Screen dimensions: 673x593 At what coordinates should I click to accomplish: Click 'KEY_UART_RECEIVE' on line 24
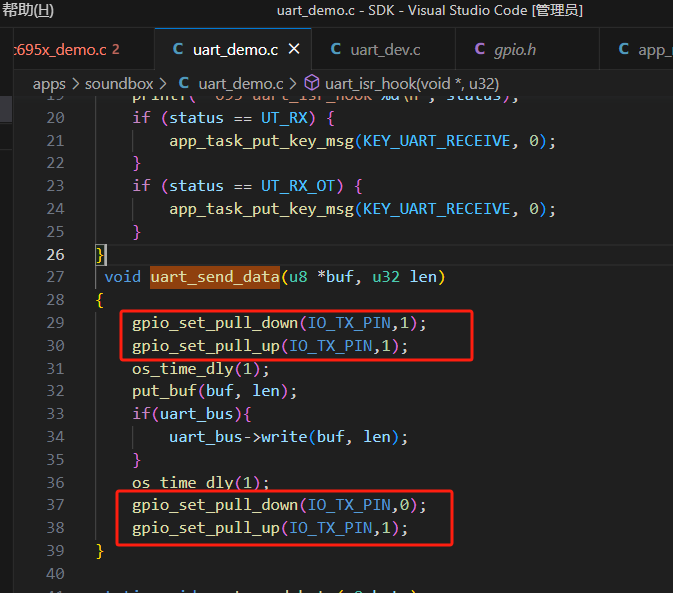tap(437, 209)
